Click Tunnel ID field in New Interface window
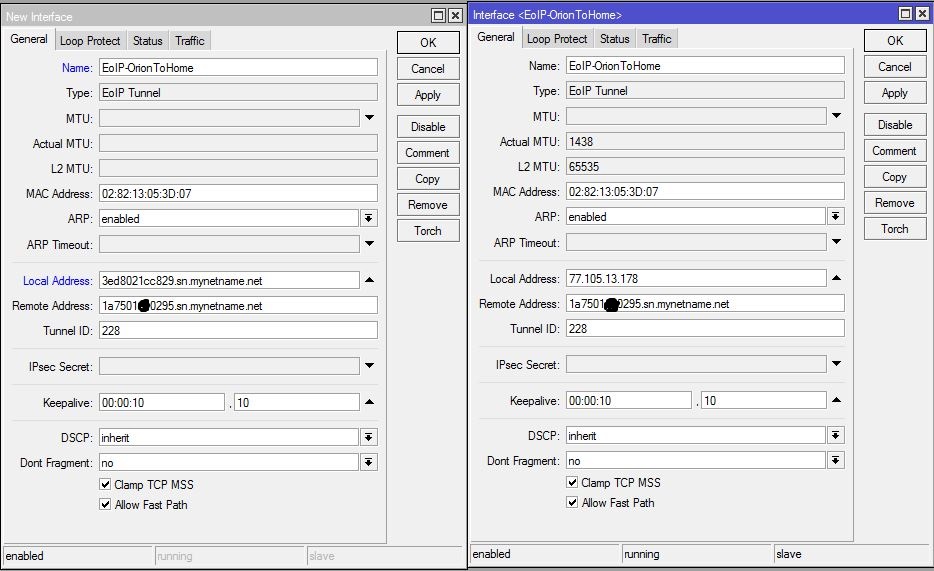The height and width of the screenshot is (571, 934). (238, 330)
